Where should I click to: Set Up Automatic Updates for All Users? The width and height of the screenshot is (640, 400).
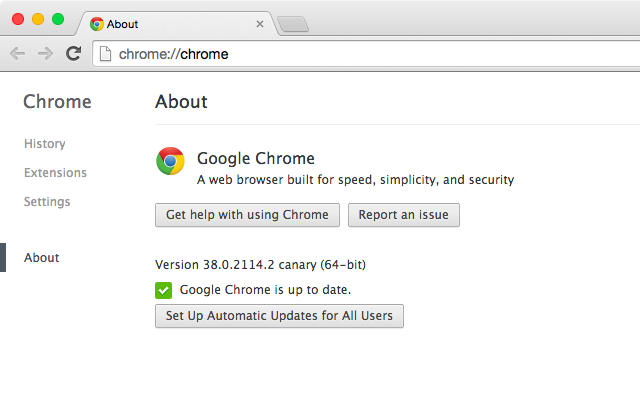(279, 316)
